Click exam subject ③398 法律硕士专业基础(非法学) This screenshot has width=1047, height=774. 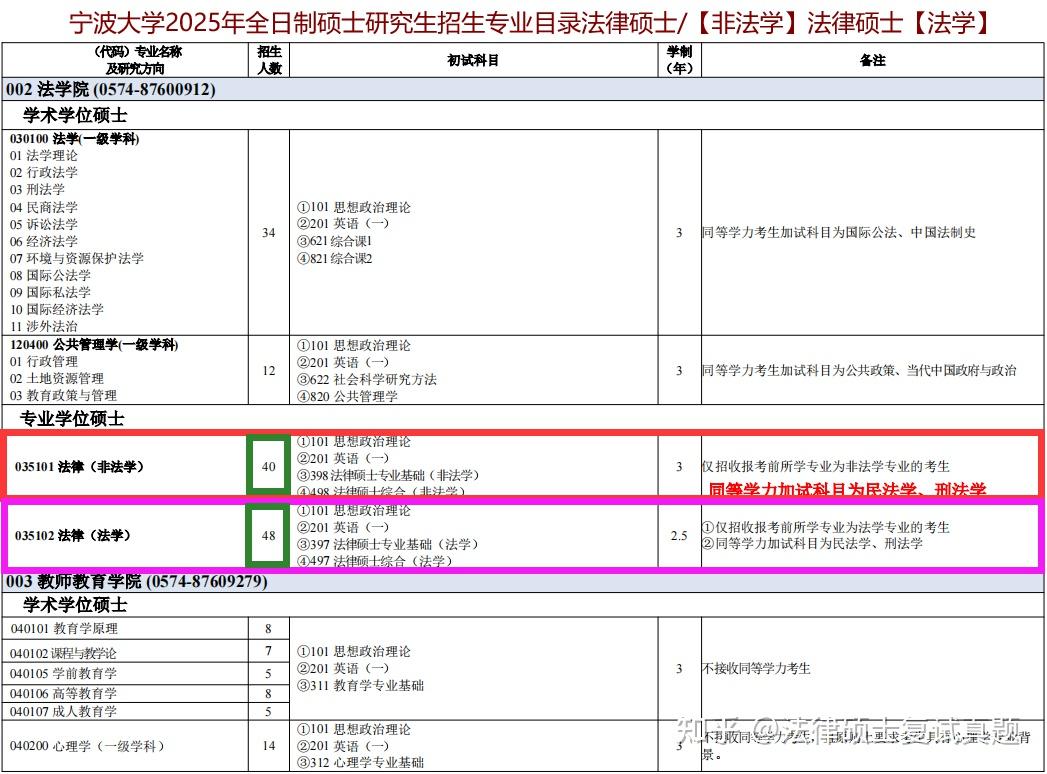[x=388, y=475]
